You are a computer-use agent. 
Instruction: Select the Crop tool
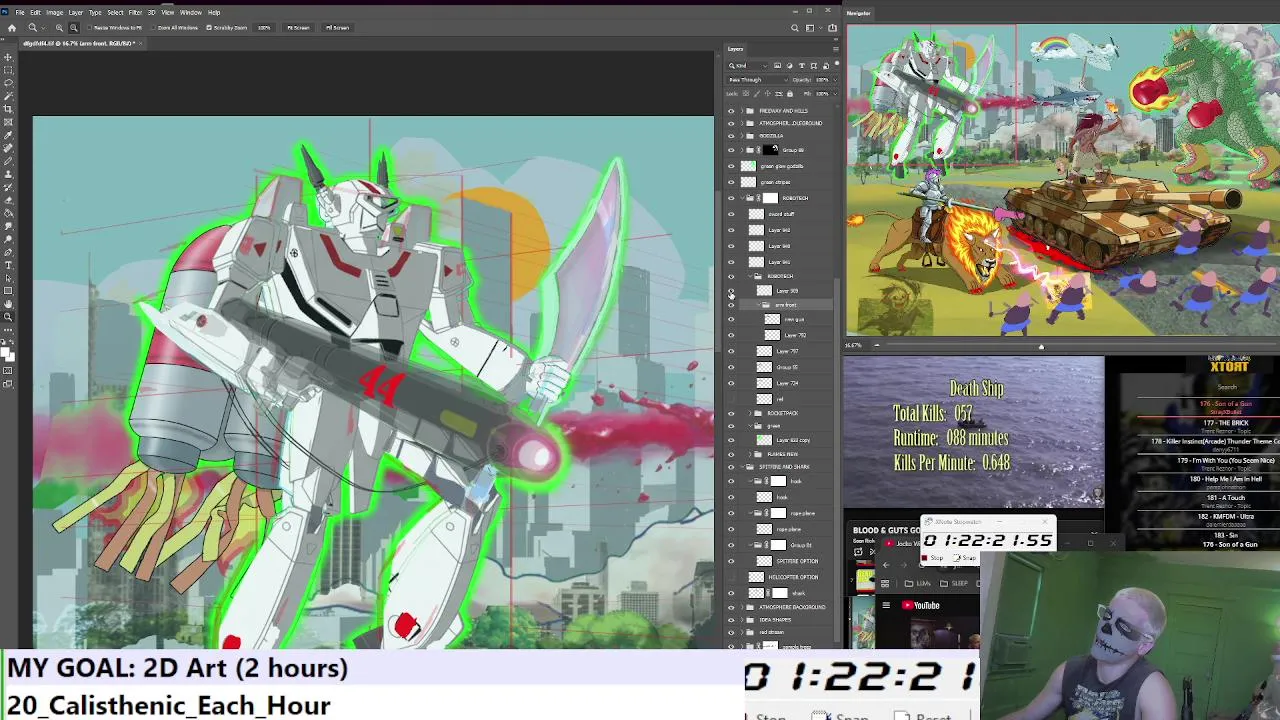click(8, 109)
